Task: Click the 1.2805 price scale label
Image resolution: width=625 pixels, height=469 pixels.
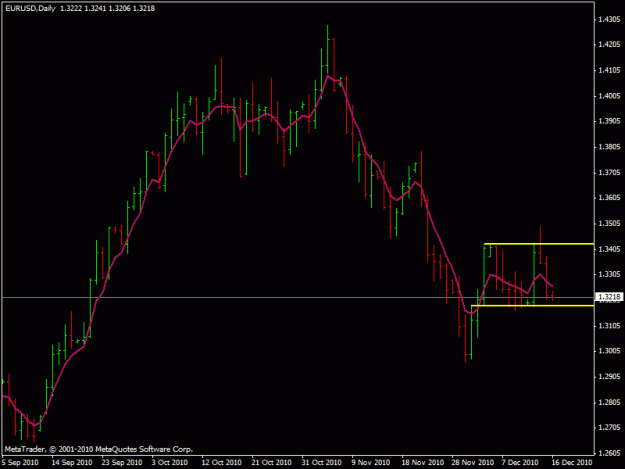Action: coord(609,402)
